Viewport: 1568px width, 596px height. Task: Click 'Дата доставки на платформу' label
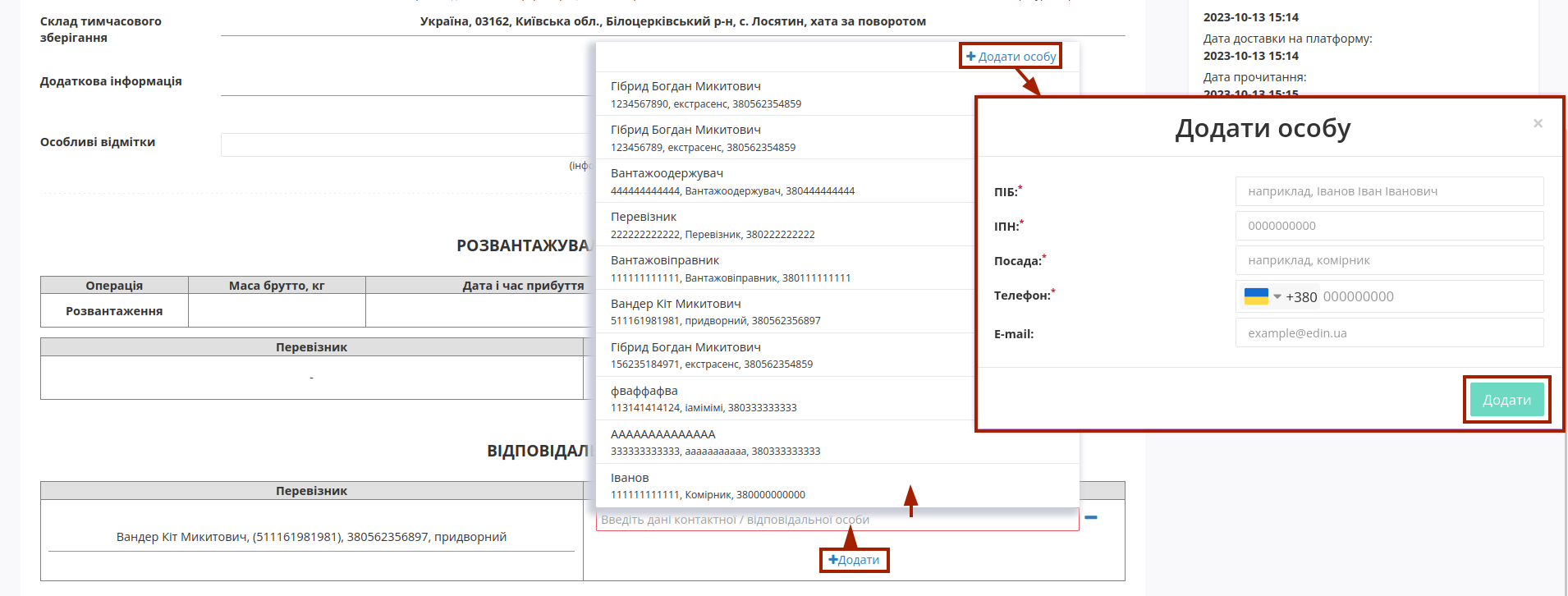1287,39
